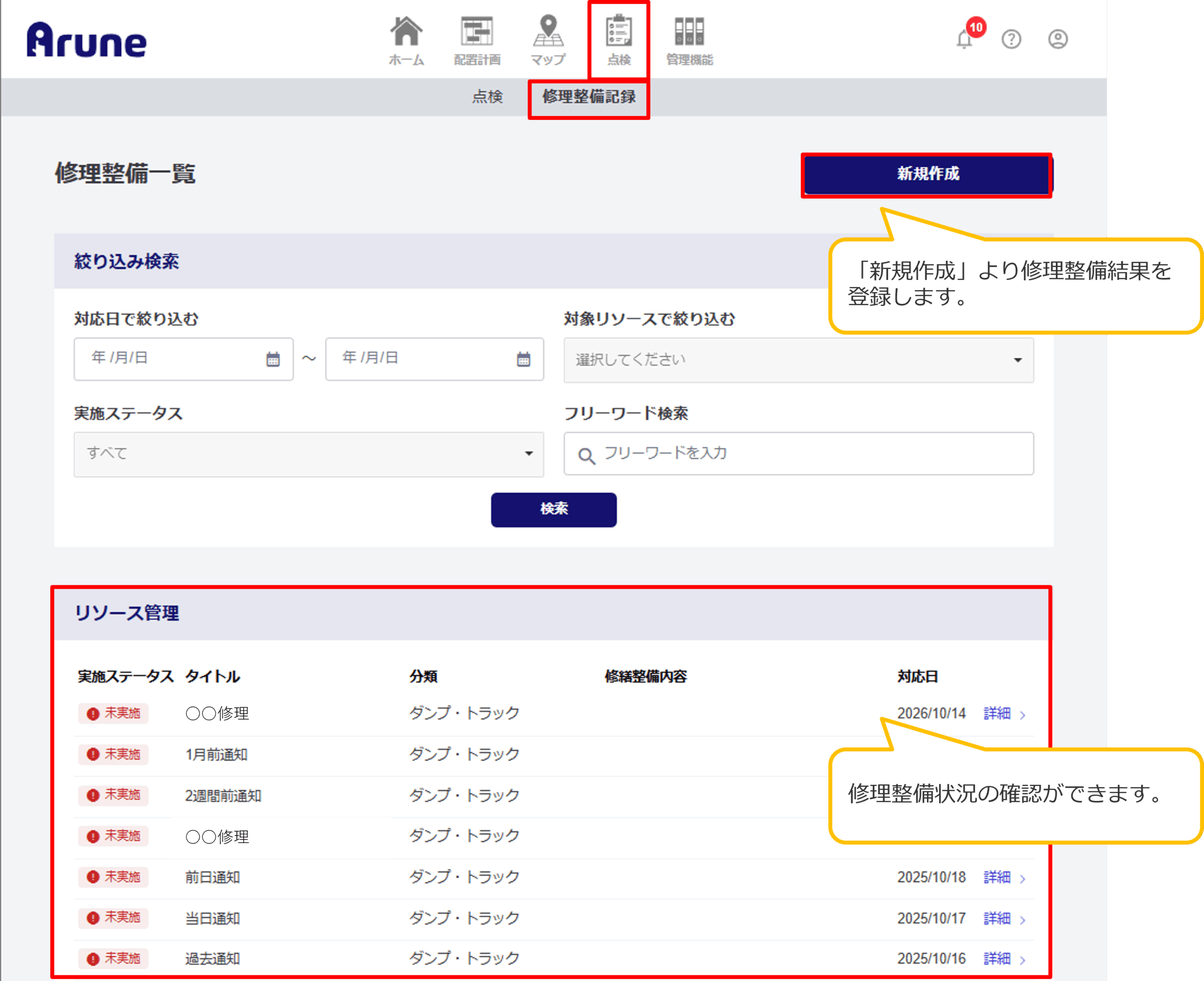Click the Arune logo
This screenshot has width=1204, height=981.
point(87,40)
